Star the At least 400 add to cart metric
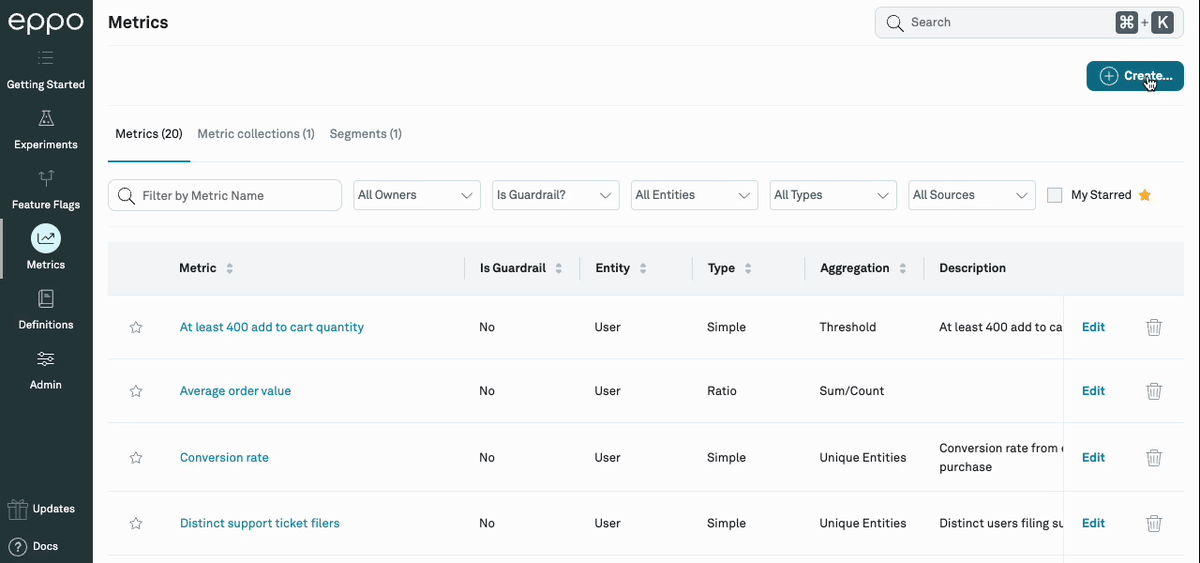 tap(136, 327)
